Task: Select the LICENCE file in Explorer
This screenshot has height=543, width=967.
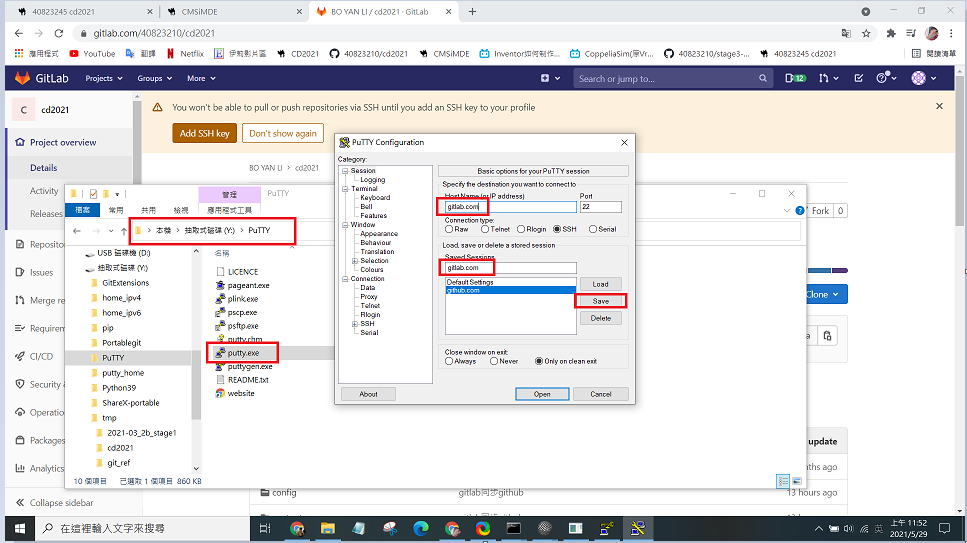Action: coord(242,272)
